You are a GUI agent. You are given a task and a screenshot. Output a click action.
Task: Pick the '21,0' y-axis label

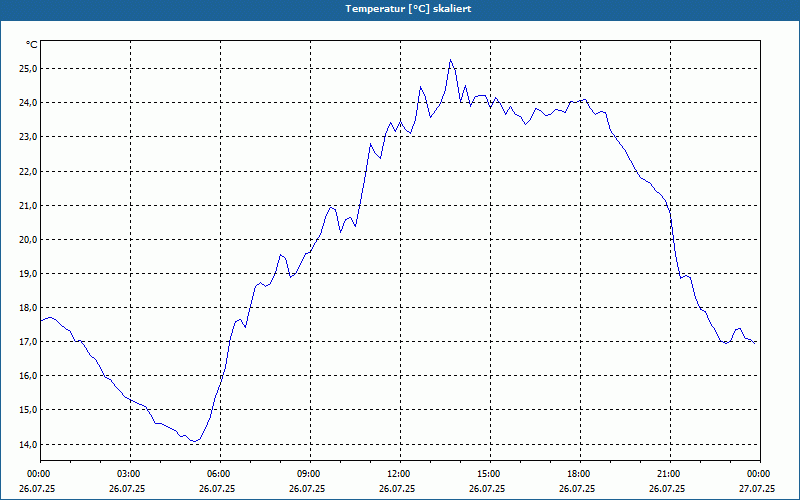click(26, 206)
